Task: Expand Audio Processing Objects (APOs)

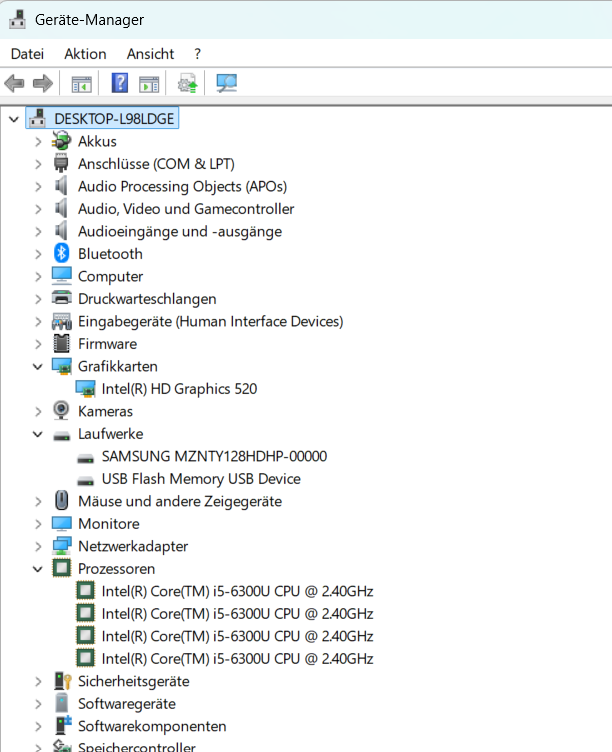Action: click(x=38, y=187)
